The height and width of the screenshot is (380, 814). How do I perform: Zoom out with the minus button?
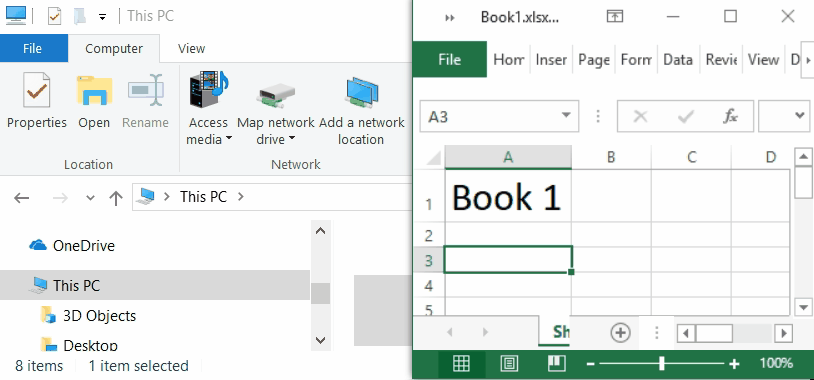click(590, 364)
